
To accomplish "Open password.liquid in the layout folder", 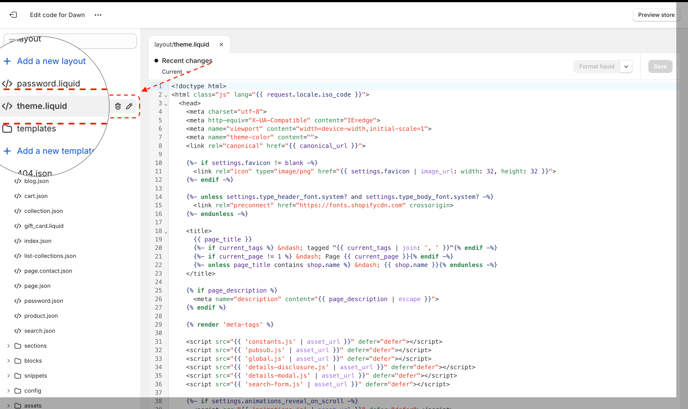I will [x=48, y=83].
